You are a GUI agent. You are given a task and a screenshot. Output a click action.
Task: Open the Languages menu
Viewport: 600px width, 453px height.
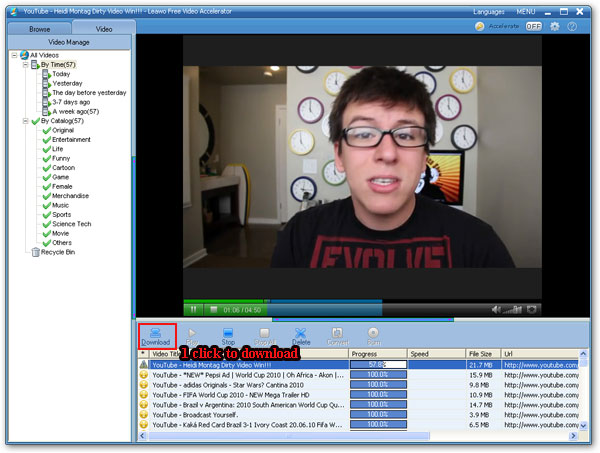coord(489,12)
